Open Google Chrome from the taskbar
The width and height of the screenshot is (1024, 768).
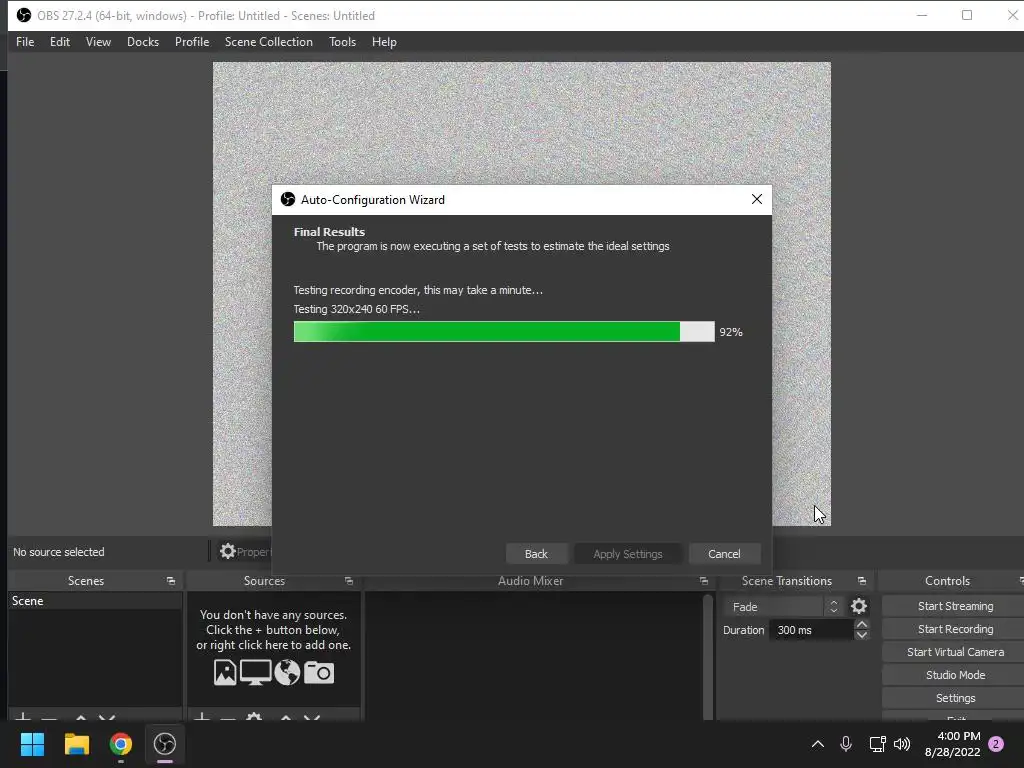click(x=121, y=744)
